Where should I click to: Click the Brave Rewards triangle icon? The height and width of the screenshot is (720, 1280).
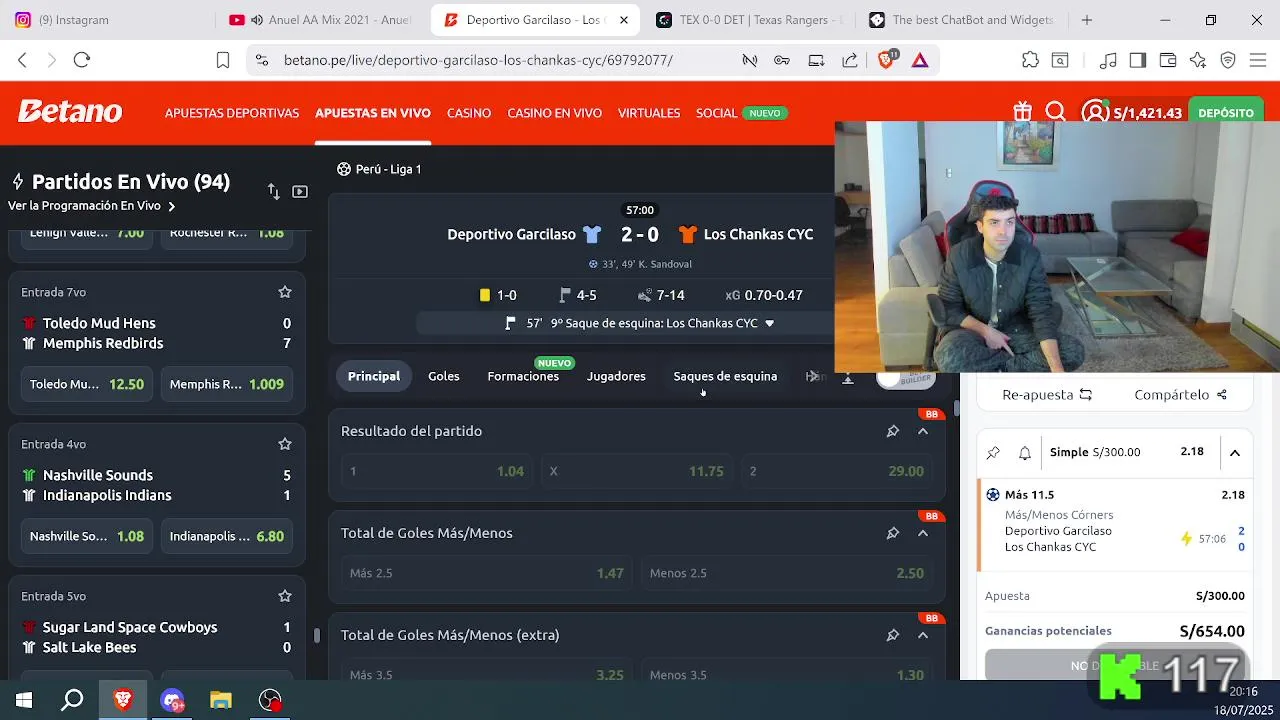[x=920, y=60]
